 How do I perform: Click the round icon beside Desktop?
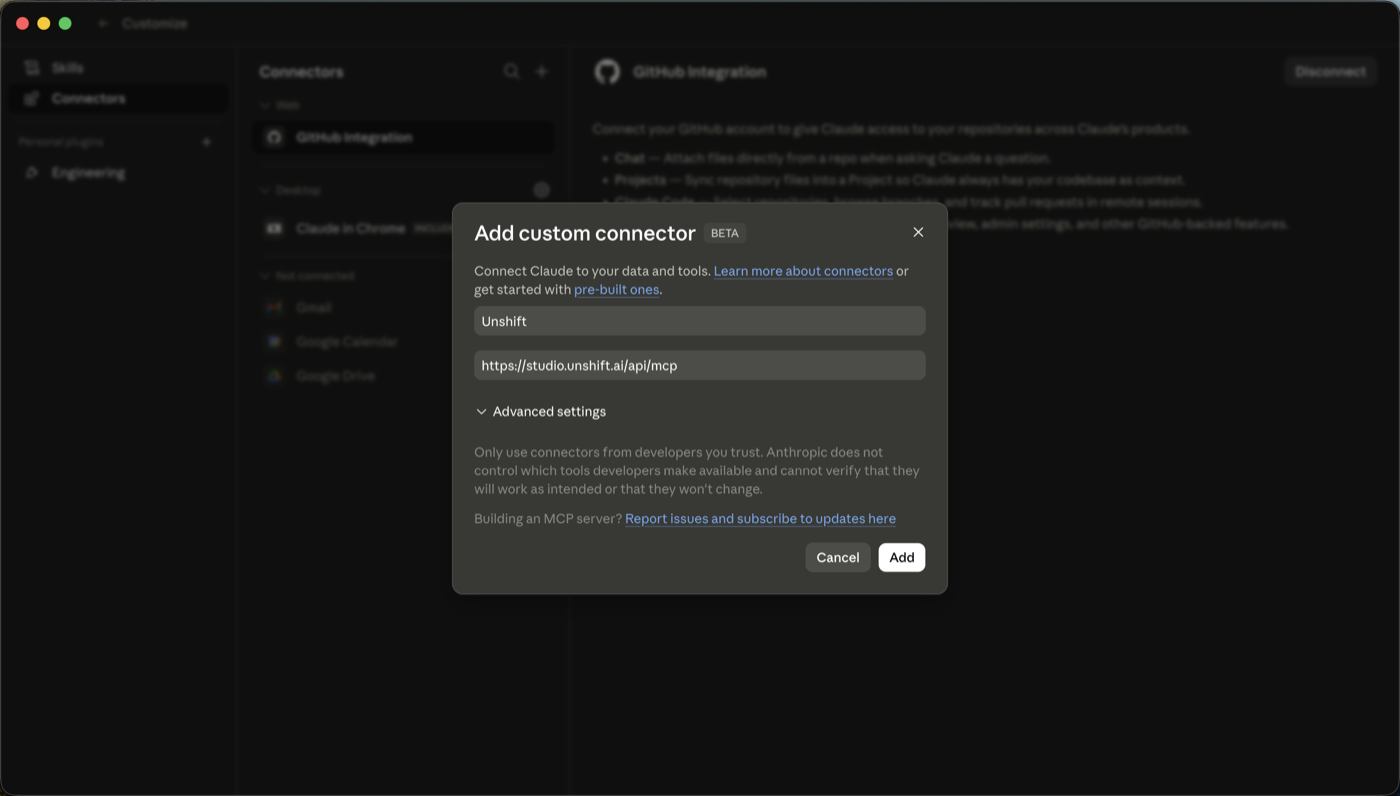541,190
